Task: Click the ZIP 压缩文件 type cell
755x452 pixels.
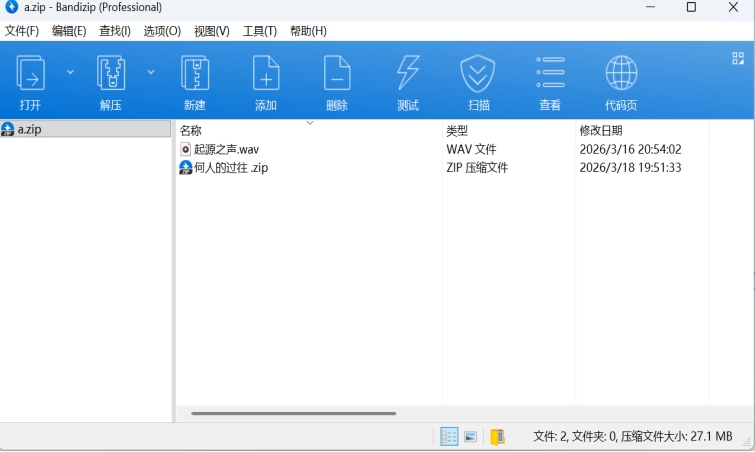Action: tap(477, 168)
